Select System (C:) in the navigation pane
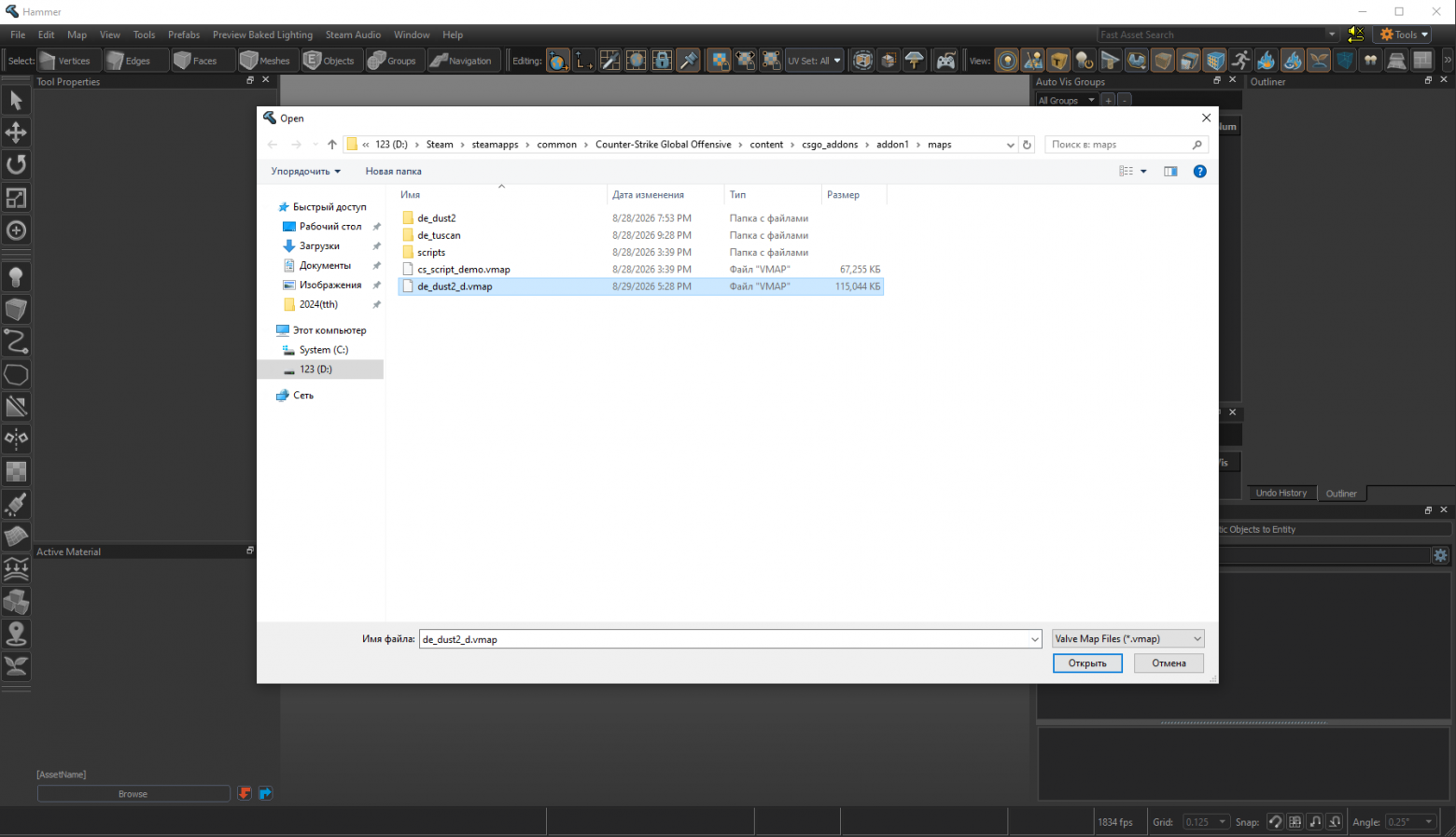The height and width of the screenshot is (837, 1456). pyautogui.click(x=323, y=350)
